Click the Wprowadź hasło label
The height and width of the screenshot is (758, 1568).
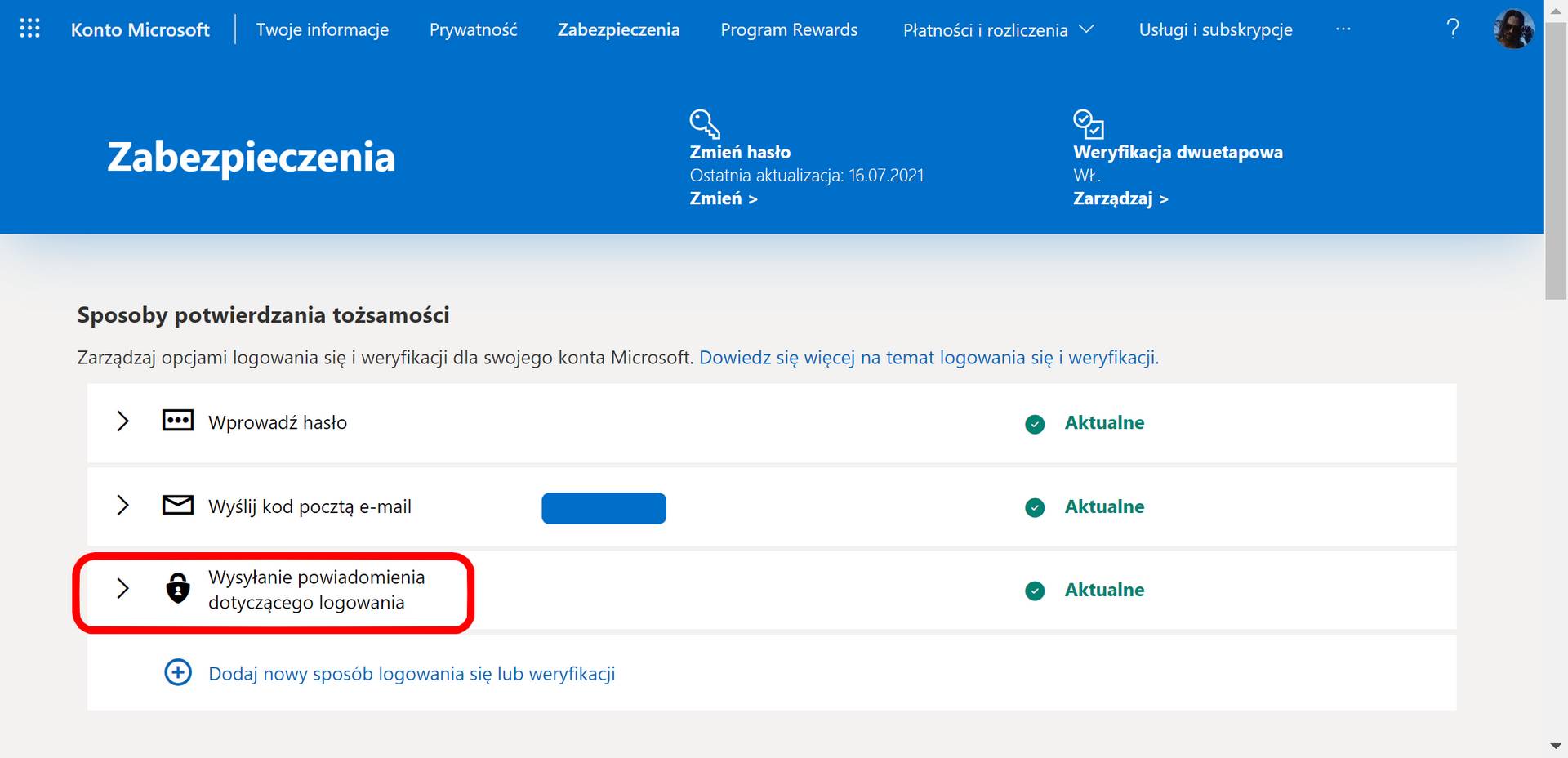(278, 422)
